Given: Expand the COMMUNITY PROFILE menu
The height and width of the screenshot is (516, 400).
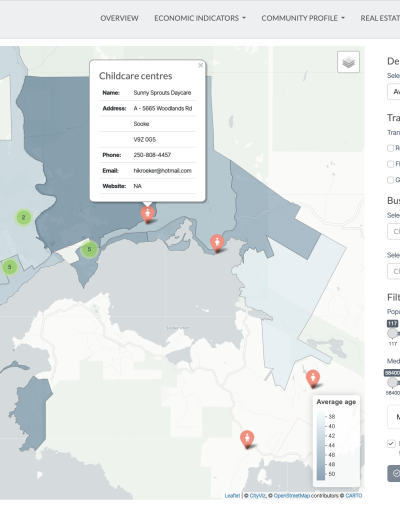Looking at the screenshot, I should coord(303,18).
